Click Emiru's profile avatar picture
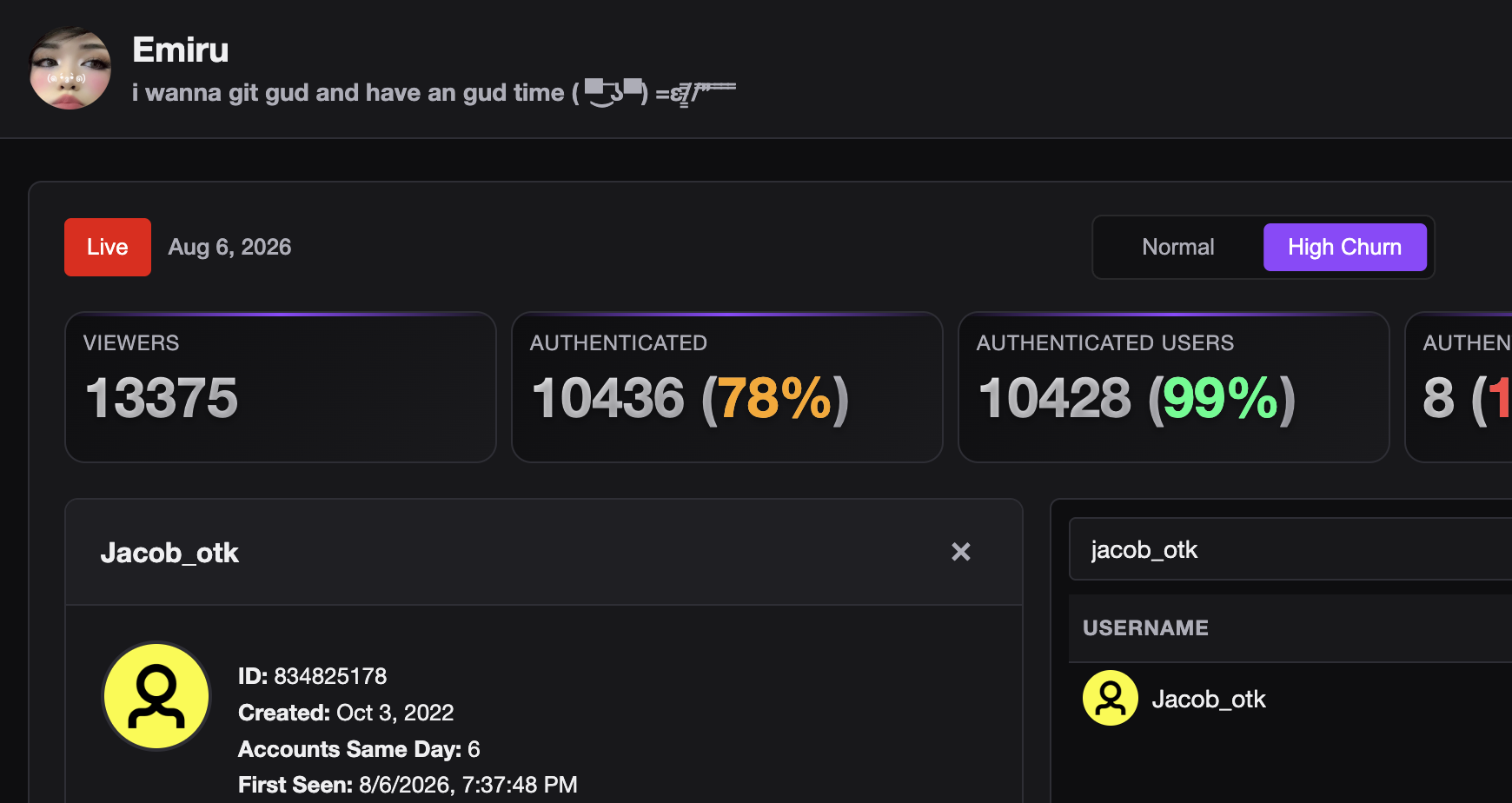 pos(70,68)
